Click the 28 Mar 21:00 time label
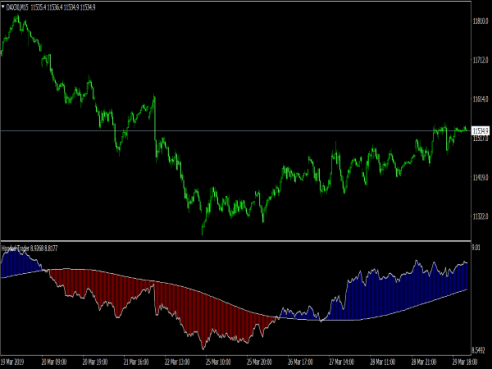This screenshot has height=369, width=492. tap(424, 362)
